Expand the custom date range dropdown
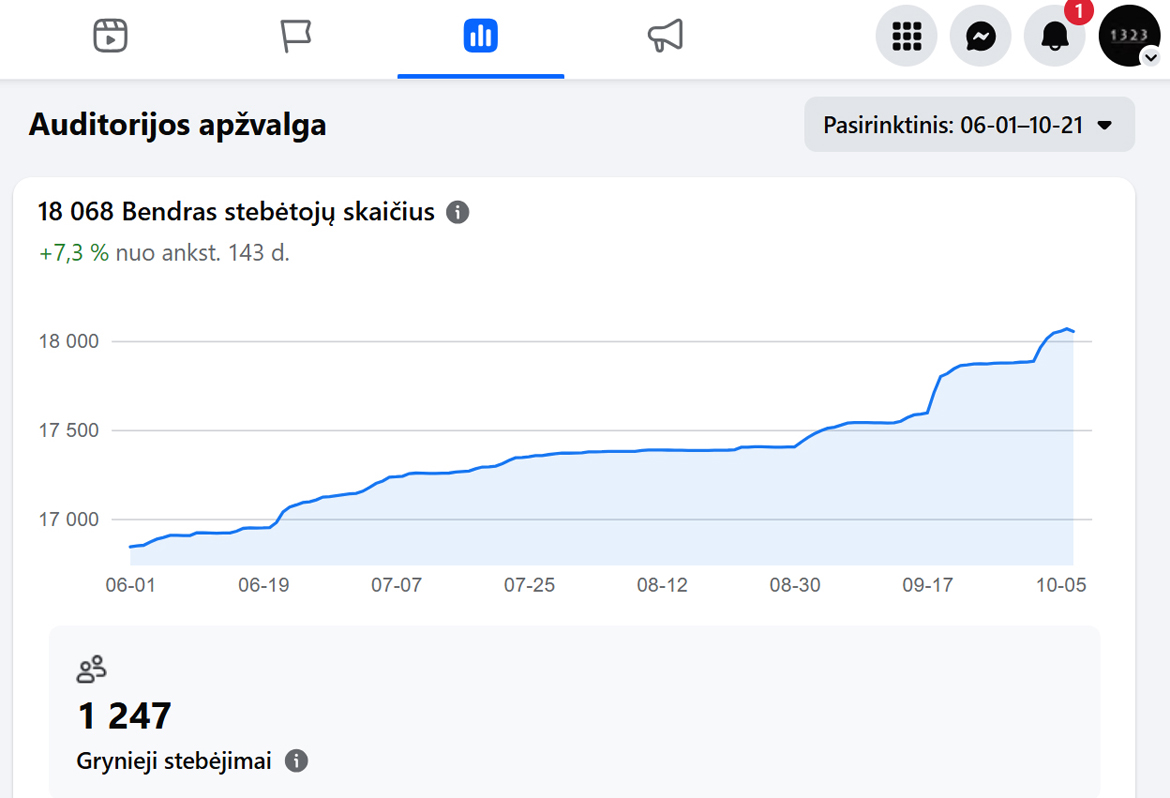 (x=969, y=125)
